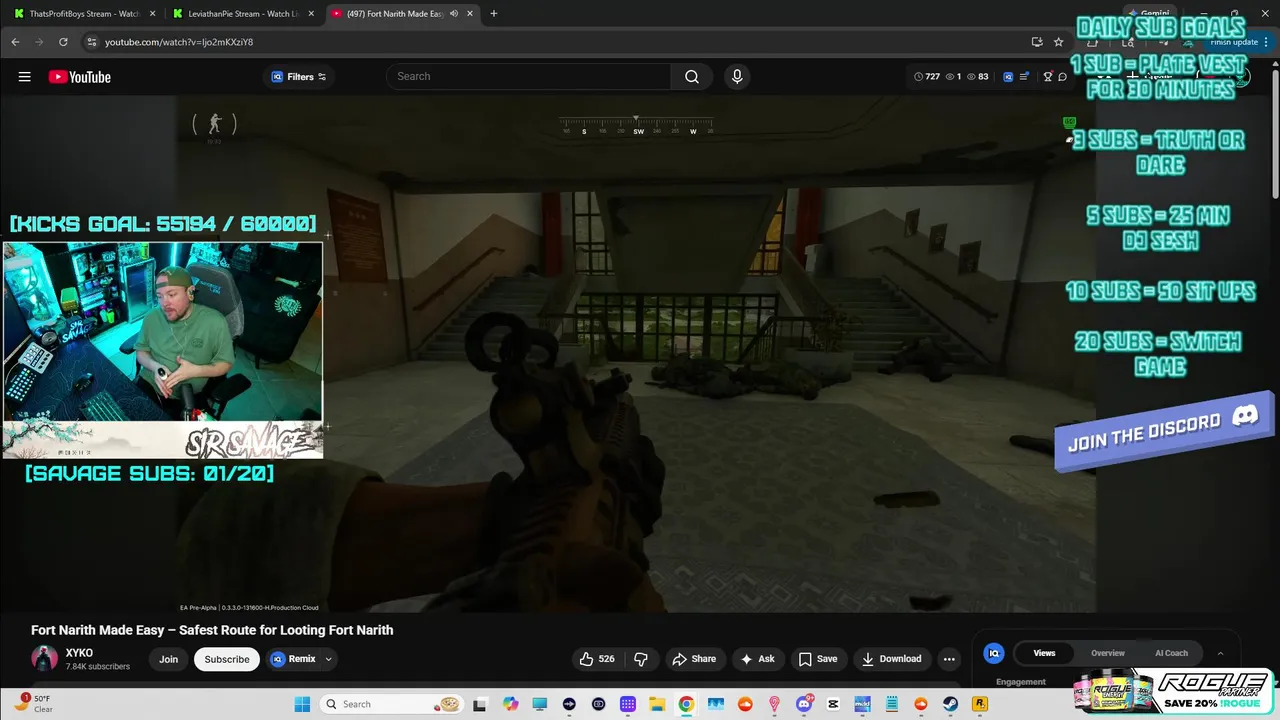Open the Windows Start menu
This screenshot has height=720, width=1280.
point(302,704)
